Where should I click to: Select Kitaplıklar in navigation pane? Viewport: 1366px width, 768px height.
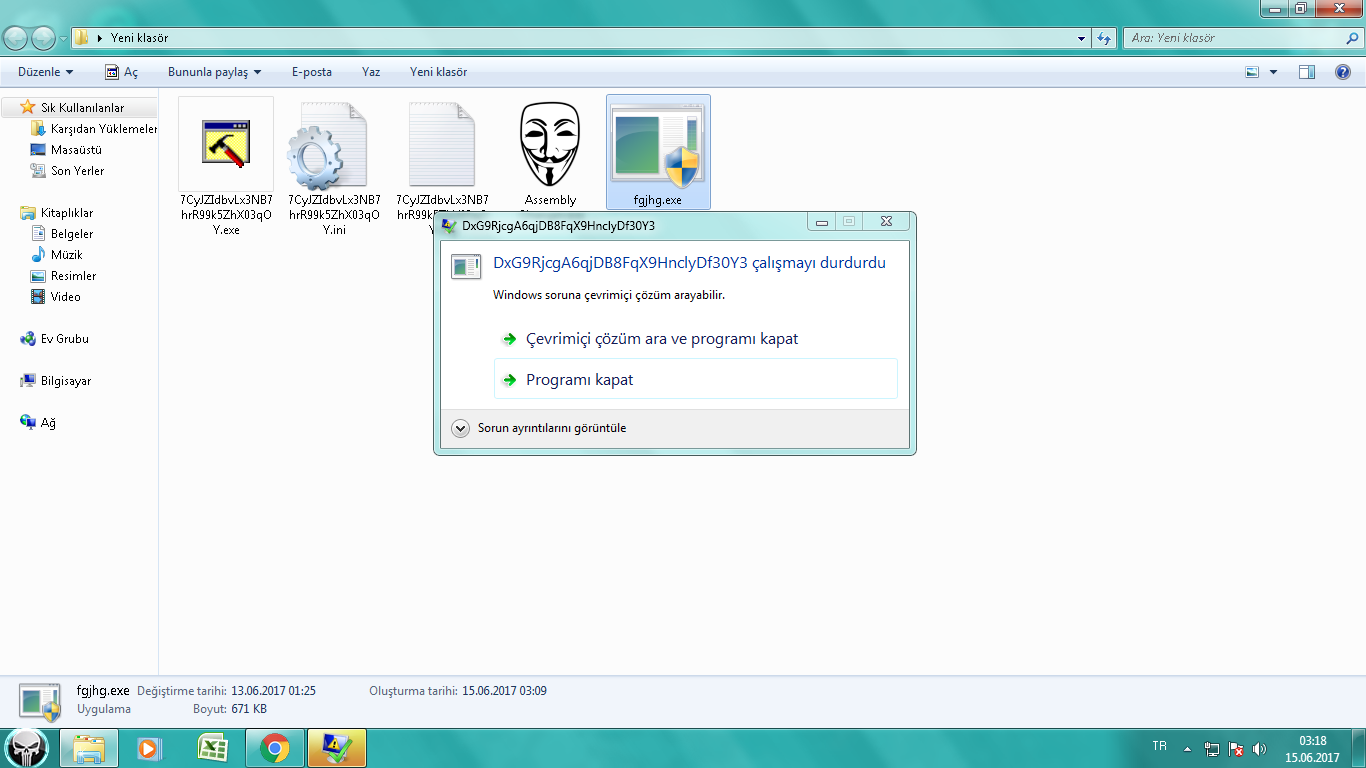tap(57, 213)
